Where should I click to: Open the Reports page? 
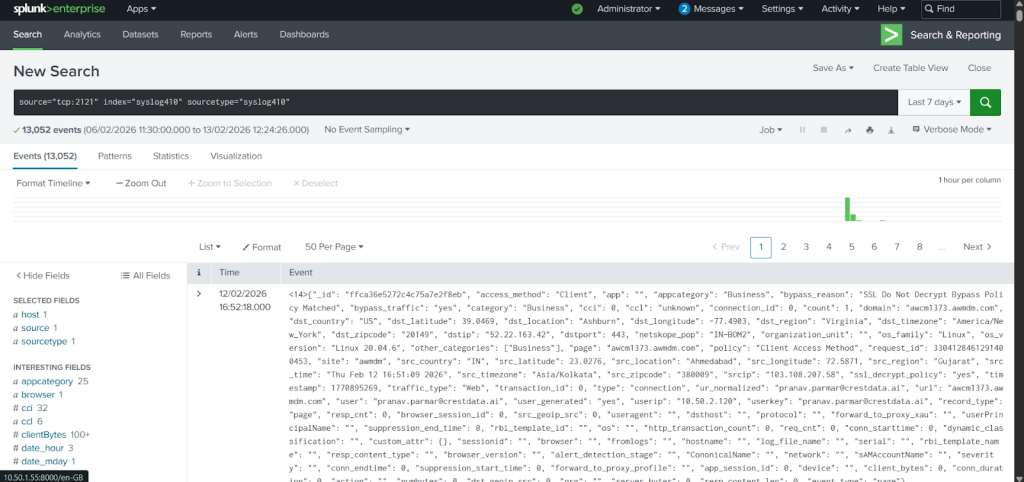point(196,35)
